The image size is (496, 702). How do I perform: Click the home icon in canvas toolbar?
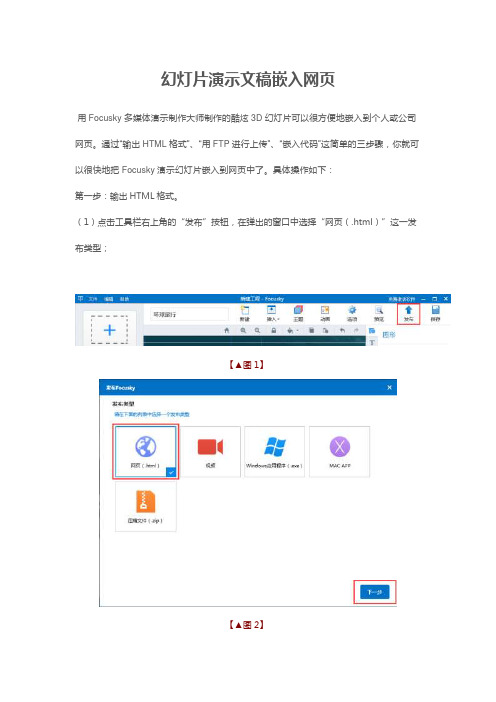pyautogui.click(x=227, y=330)
